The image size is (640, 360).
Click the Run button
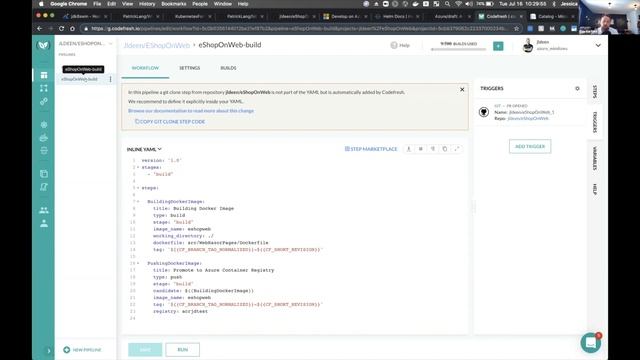[182, 350]
